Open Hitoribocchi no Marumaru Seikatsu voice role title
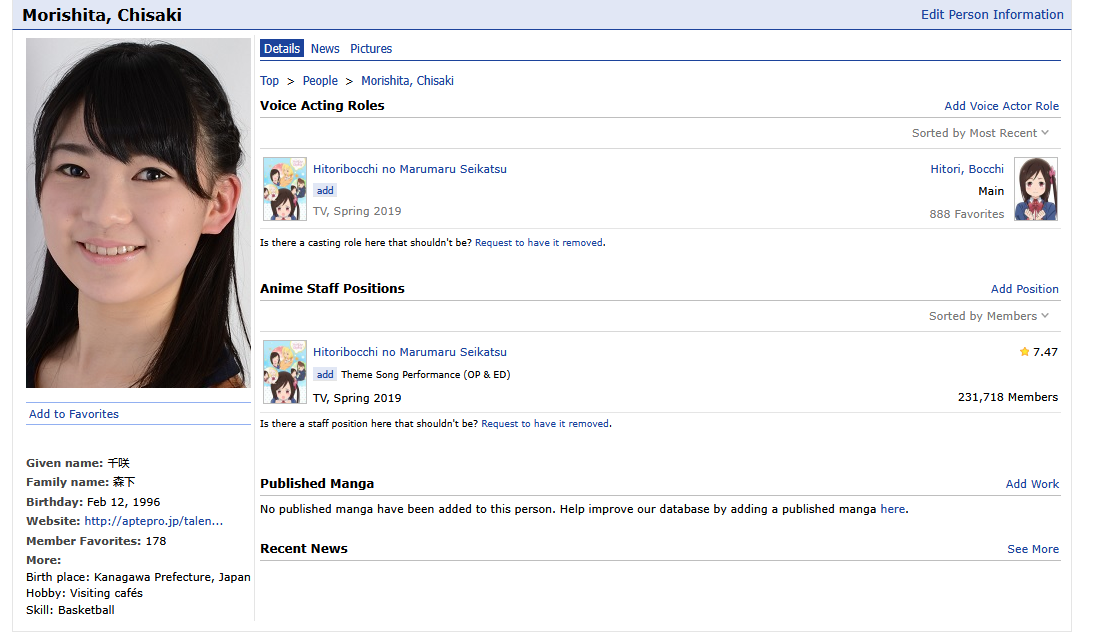The height and width of the screenshot is (638, 1112). pyautogui.click(x=410, y=169)
